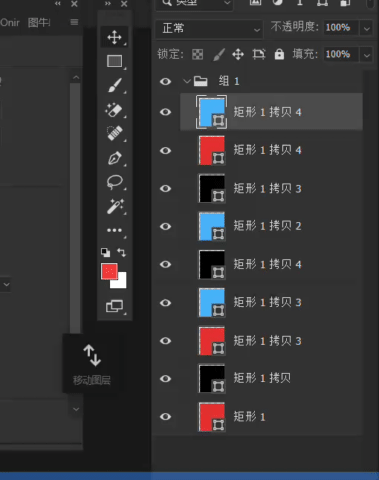Open the 填充 slider dropdown arrow
379x480 pixels.
click(367, 55)
